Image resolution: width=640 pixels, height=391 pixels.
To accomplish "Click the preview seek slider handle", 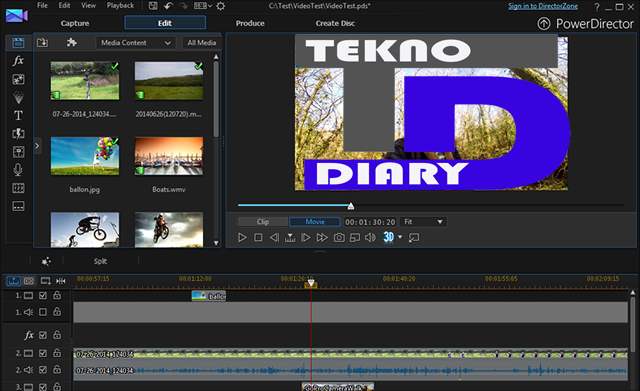I will coord(351,206).
